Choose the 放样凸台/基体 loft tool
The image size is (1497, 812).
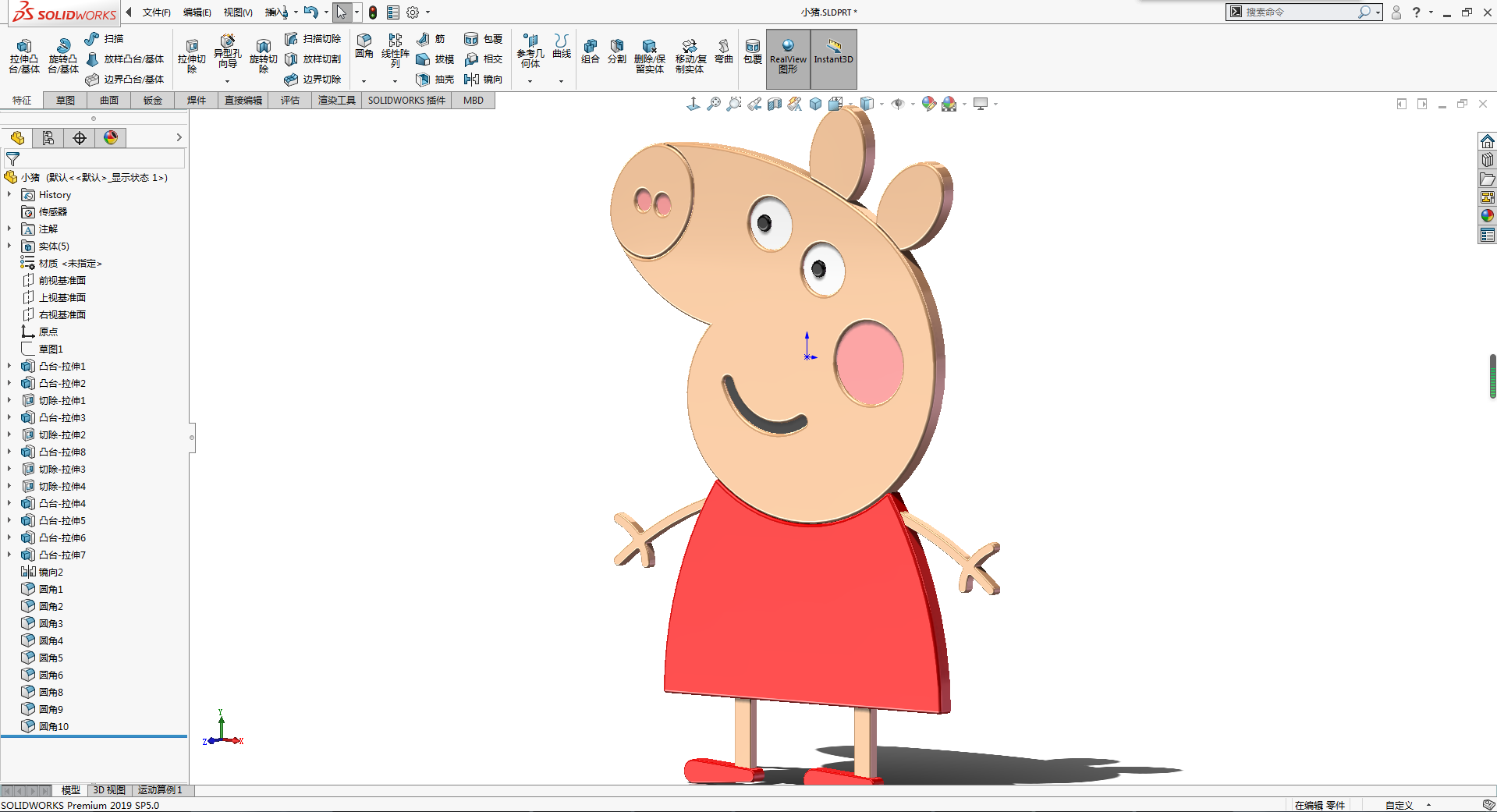pos(125,59)
